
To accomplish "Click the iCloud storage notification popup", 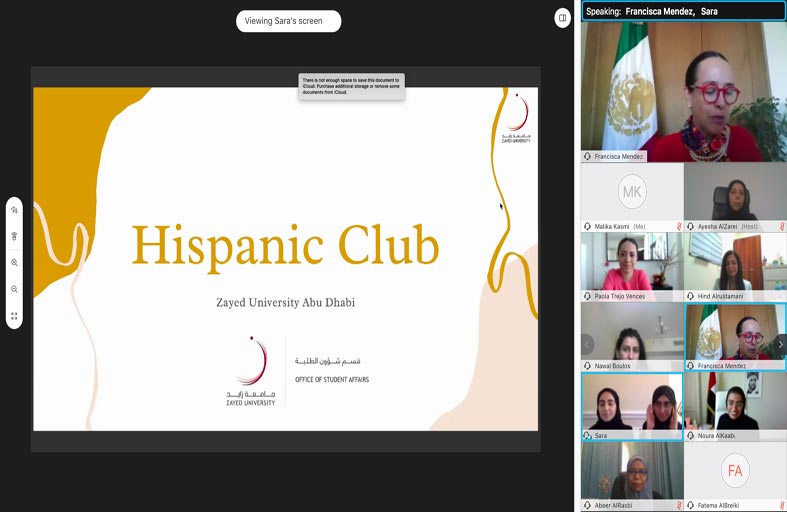I will (351, 85).
